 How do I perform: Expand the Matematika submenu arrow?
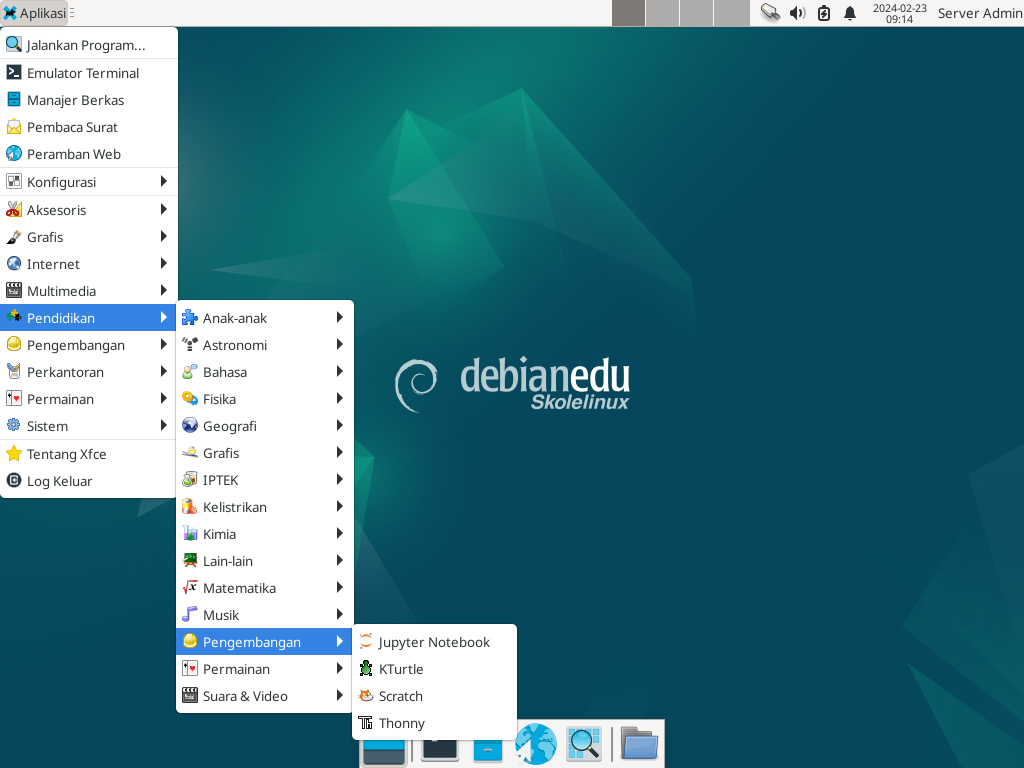340,588
